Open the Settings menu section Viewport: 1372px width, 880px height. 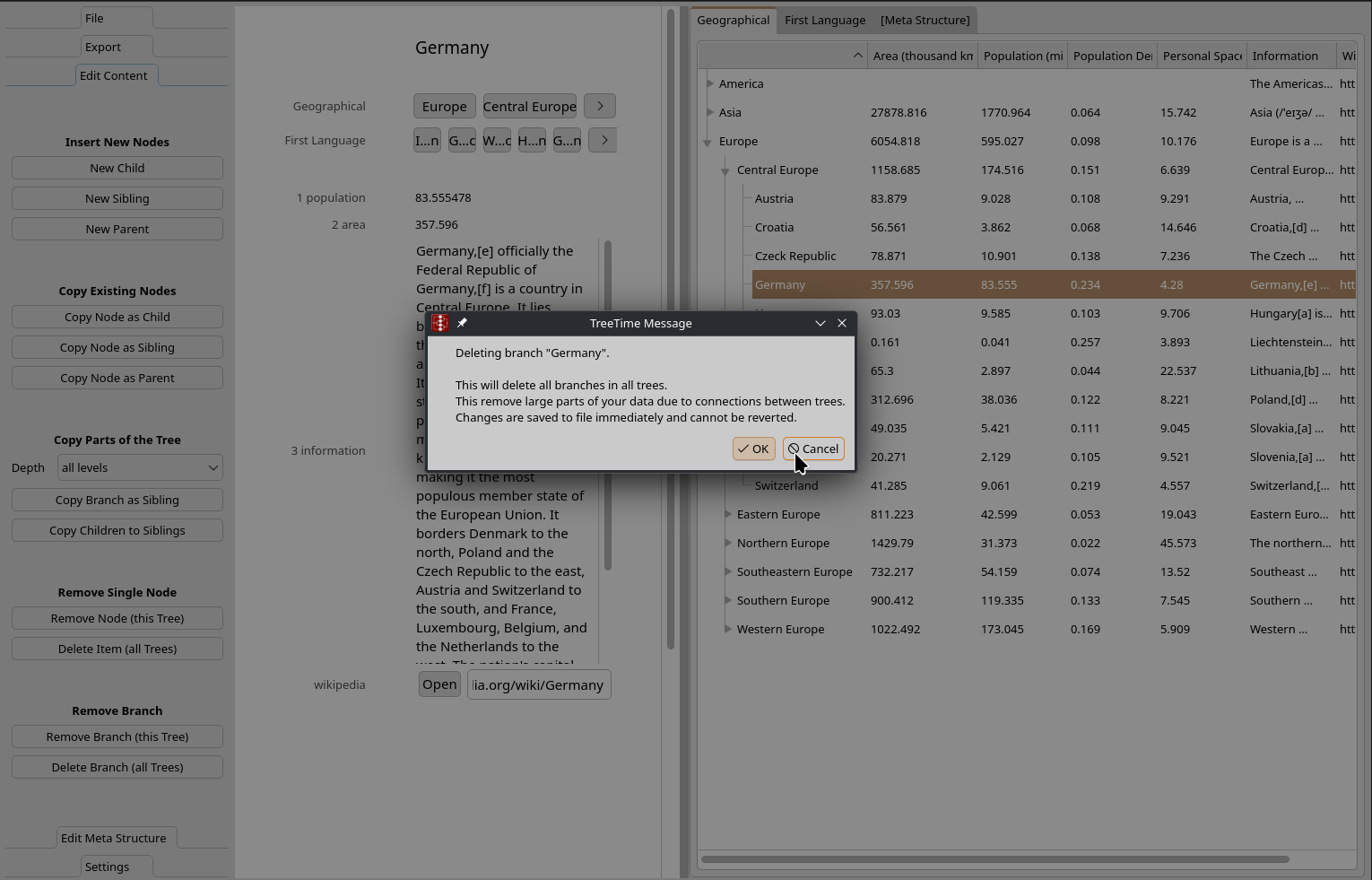[107, 867]
